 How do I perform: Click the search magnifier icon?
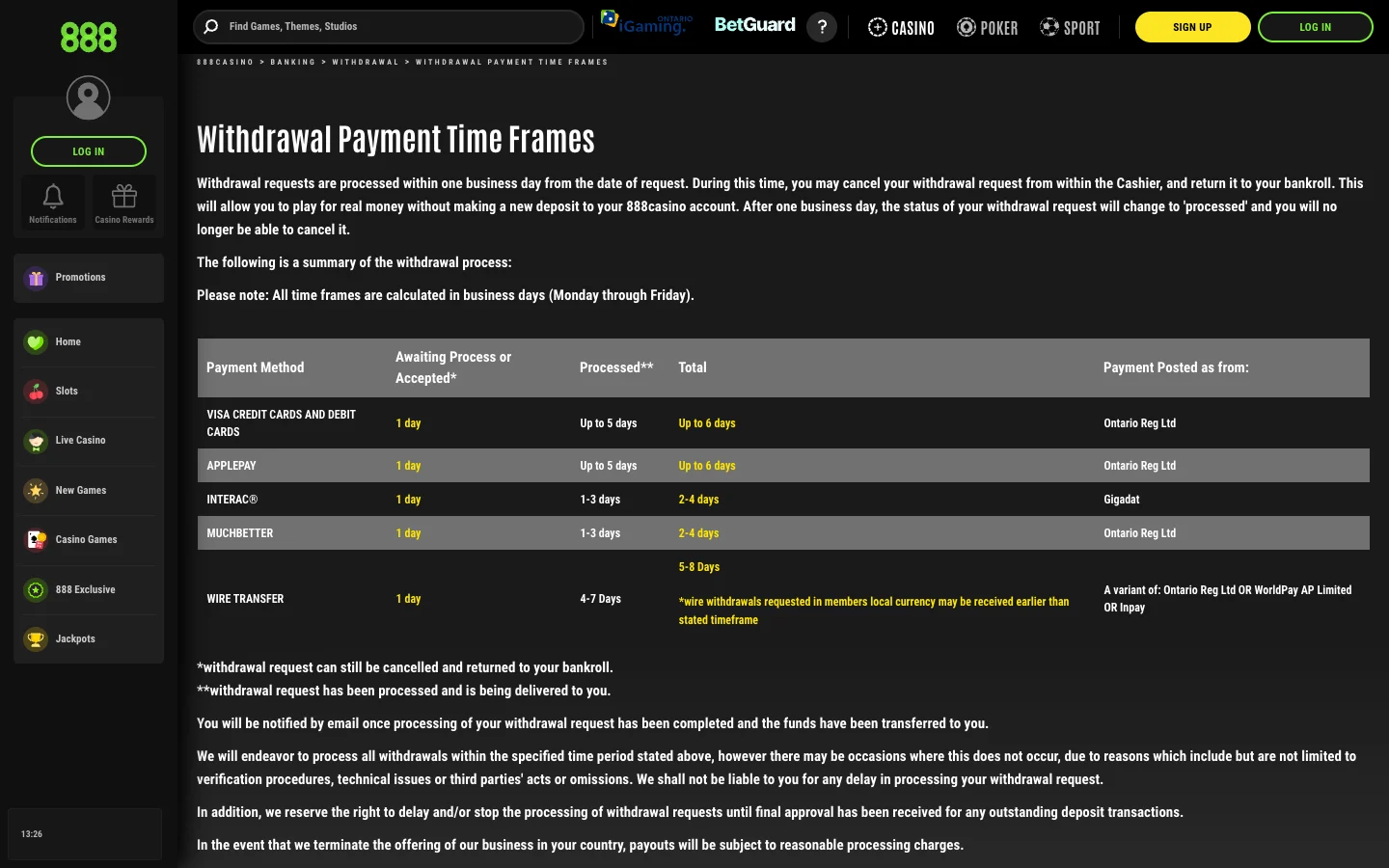(211, 27)
